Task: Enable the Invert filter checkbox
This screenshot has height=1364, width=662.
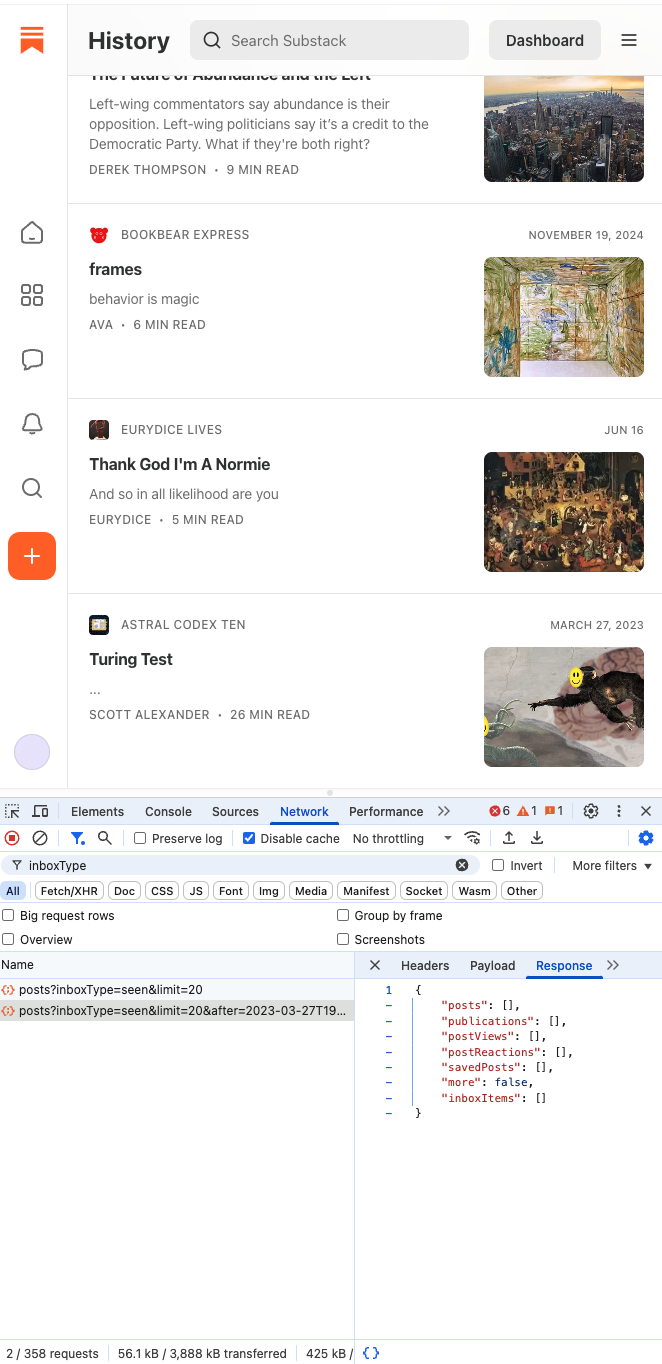Action: pos(498,865)
